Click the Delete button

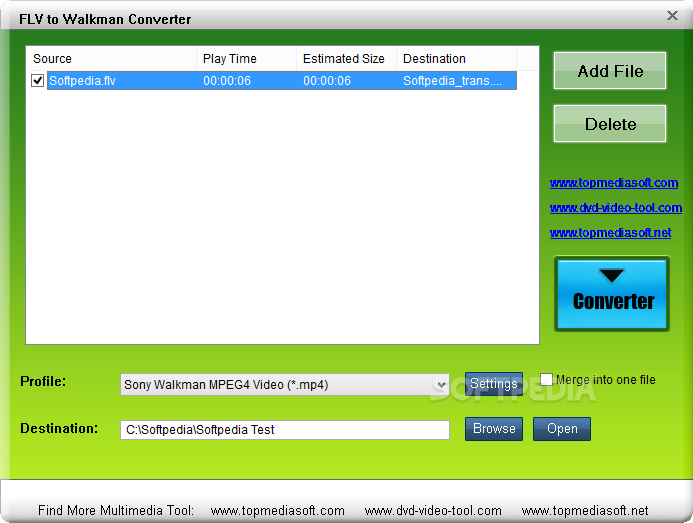coord(609,124)
